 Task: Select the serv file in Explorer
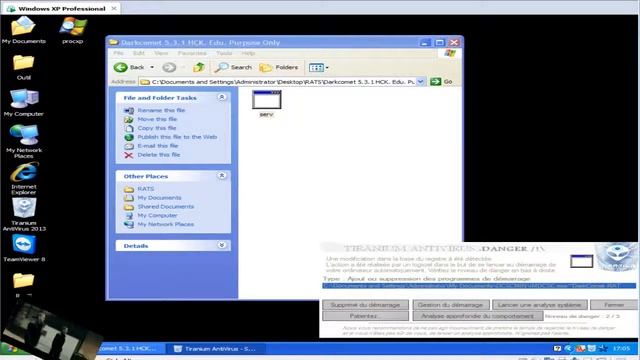coord(267,104)
